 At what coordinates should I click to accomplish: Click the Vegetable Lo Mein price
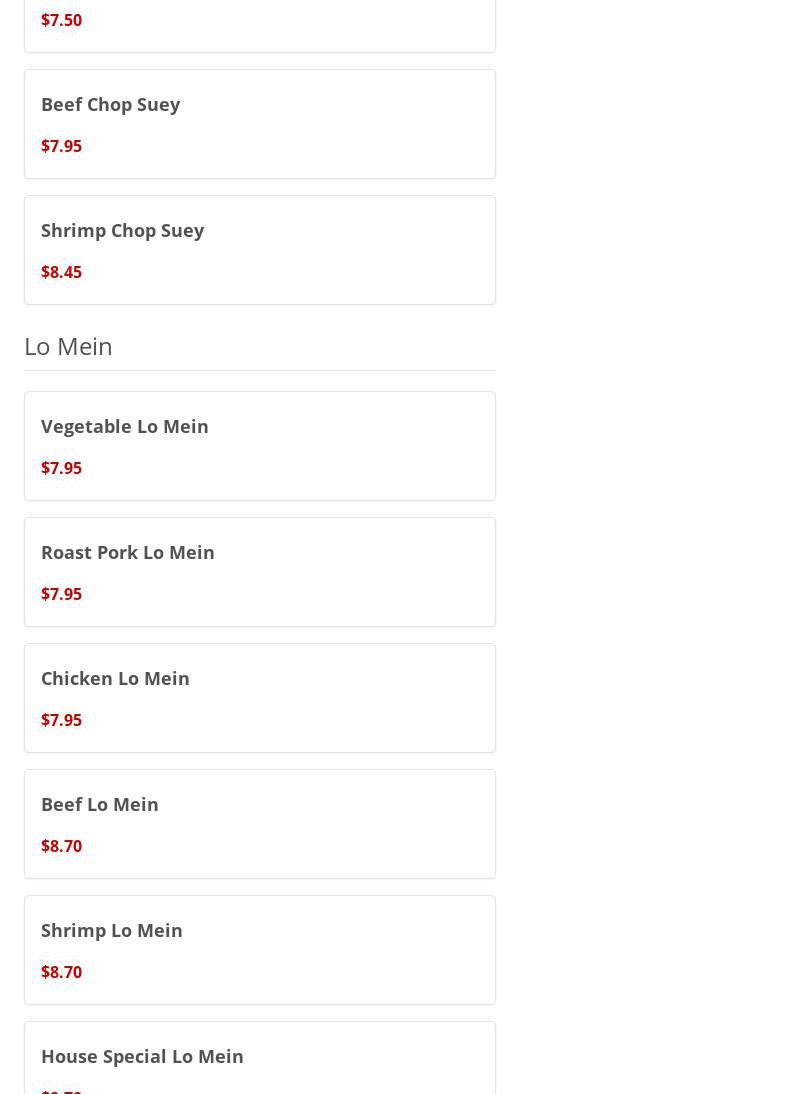(61, 468)
